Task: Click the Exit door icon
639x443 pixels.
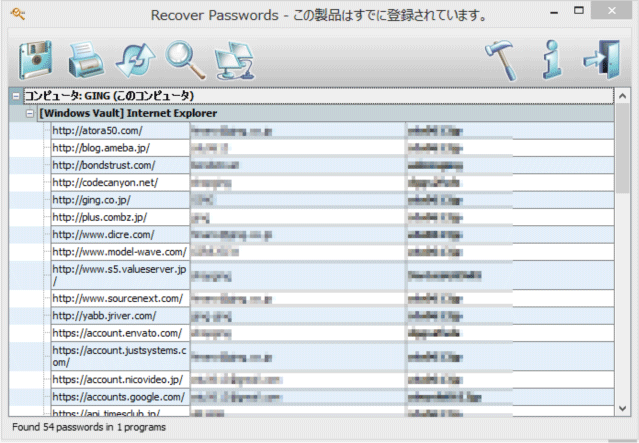Action: click(x=602, y=60)
